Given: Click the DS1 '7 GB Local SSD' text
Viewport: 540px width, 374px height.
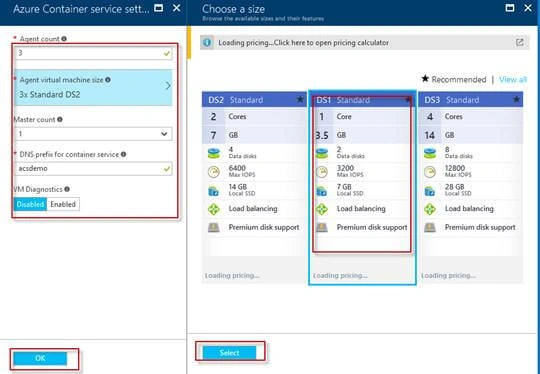Looking at the screenshot, I should (x=350, y=189).
